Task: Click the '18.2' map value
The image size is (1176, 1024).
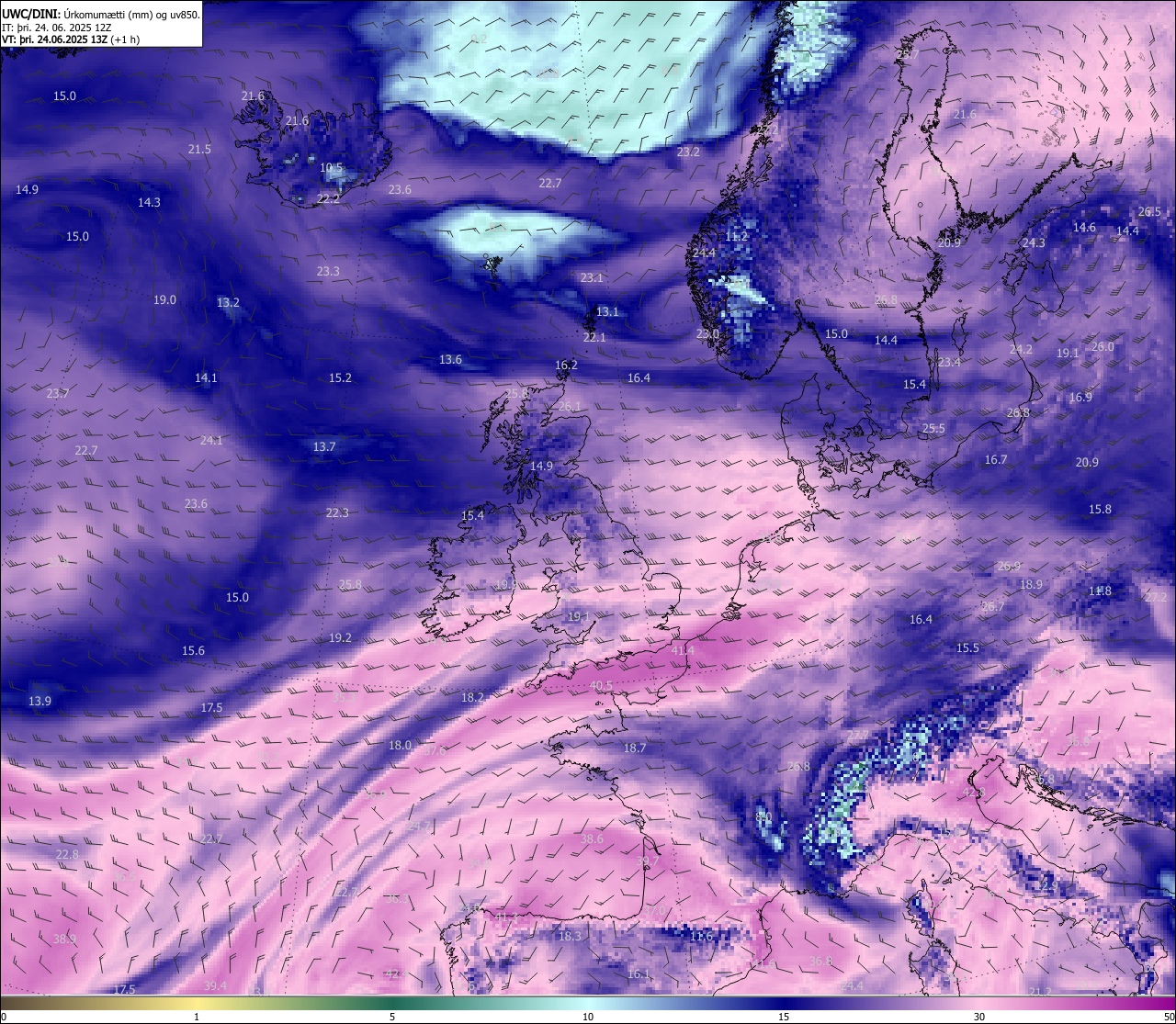Action: [472, 697]
